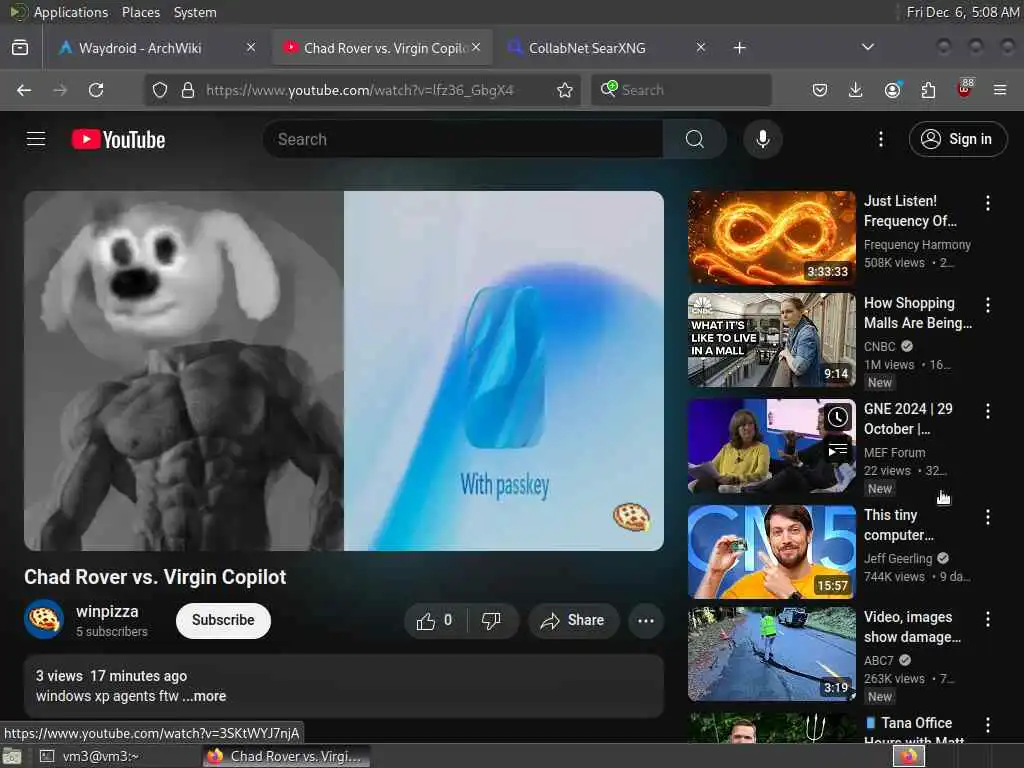Show site security padlock info
The height and width of the screenshot is (768, 1024).
click(x=188, y=90)
